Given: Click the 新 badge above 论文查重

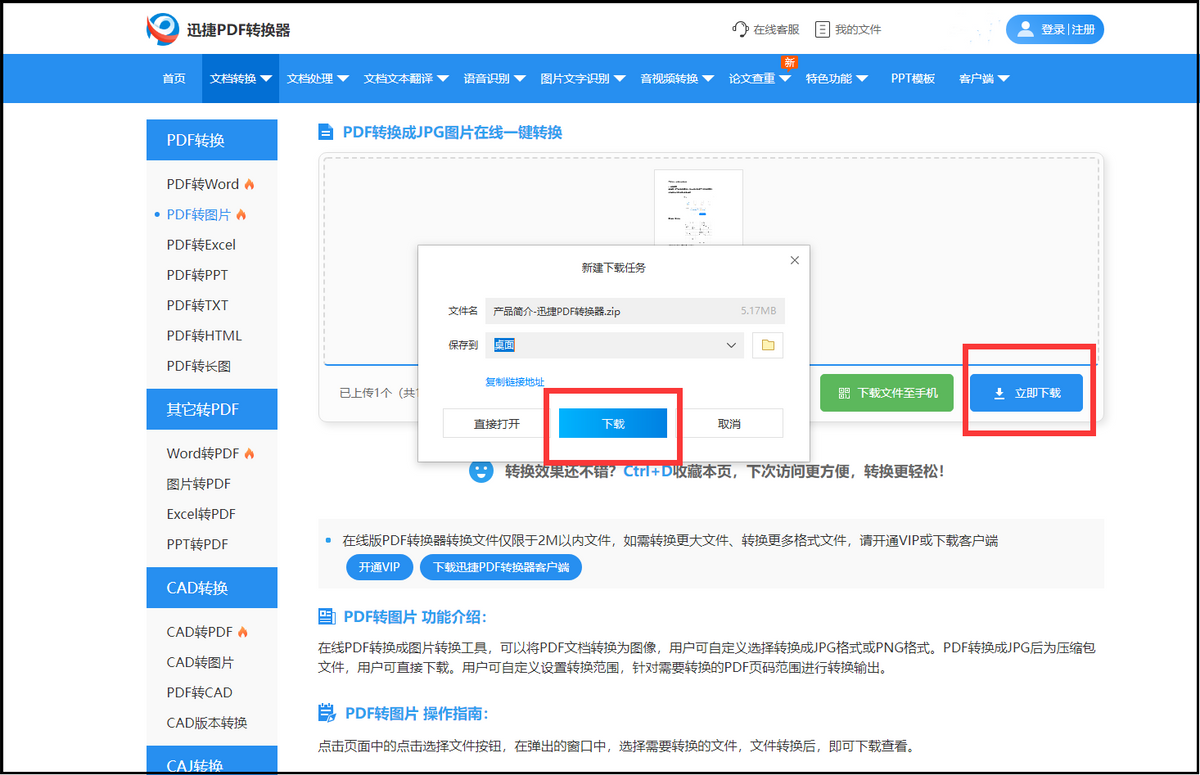Looking at the screenshot, I should click(x=789, y=62).
